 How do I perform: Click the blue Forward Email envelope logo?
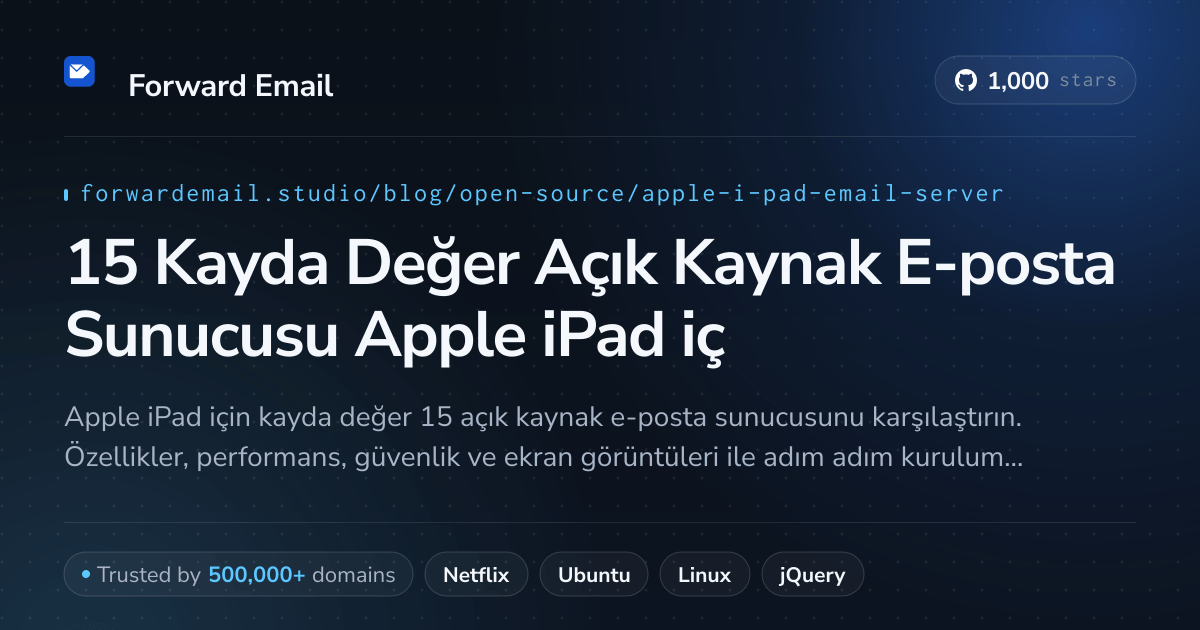point(79,71)
